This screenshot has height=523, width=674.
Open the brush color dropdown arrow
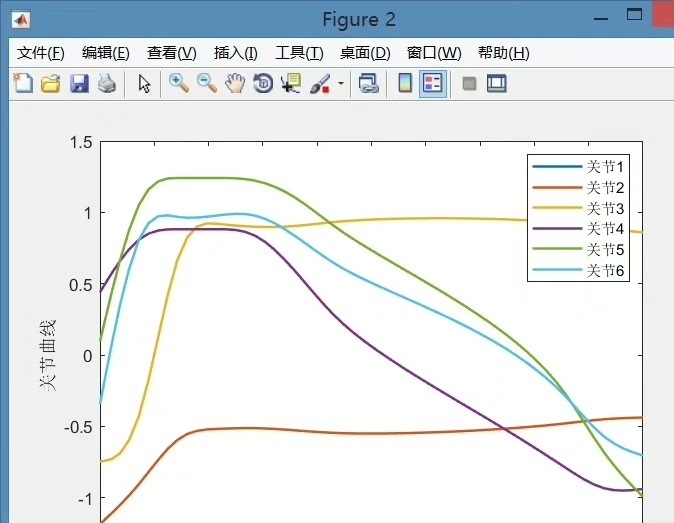[341, 83]
